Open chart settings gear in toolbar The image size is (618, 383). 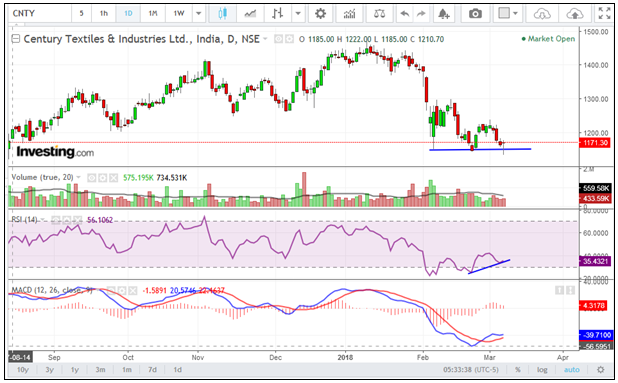tap(320, 14)
